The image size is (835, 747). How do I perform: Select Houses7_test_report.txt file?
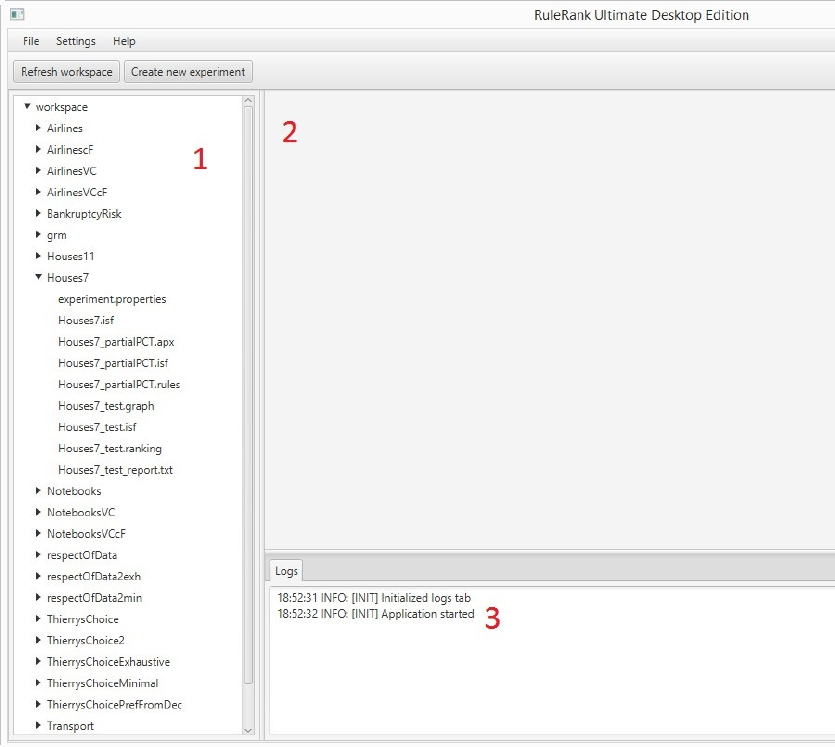click(115, 470)
